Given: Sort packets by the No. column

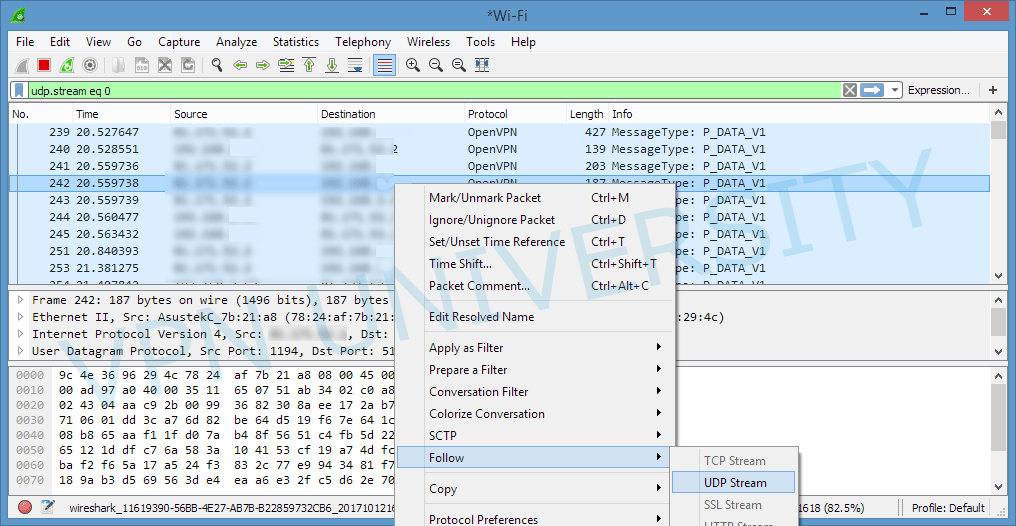Looking at the screenshot, I should (40, 114).
